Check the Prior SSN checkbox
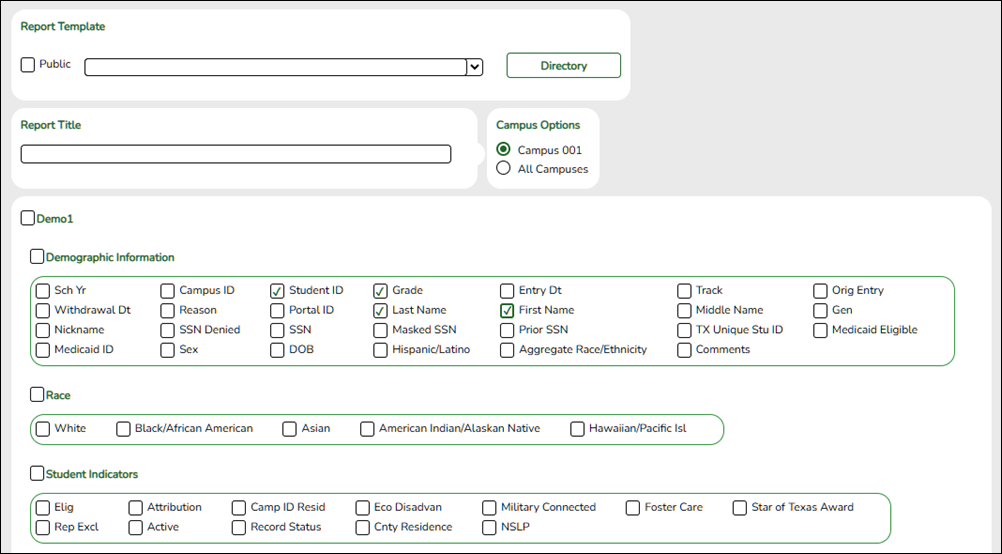The height and width of the screenshot is (554, 1002). [x=507, y=330]
